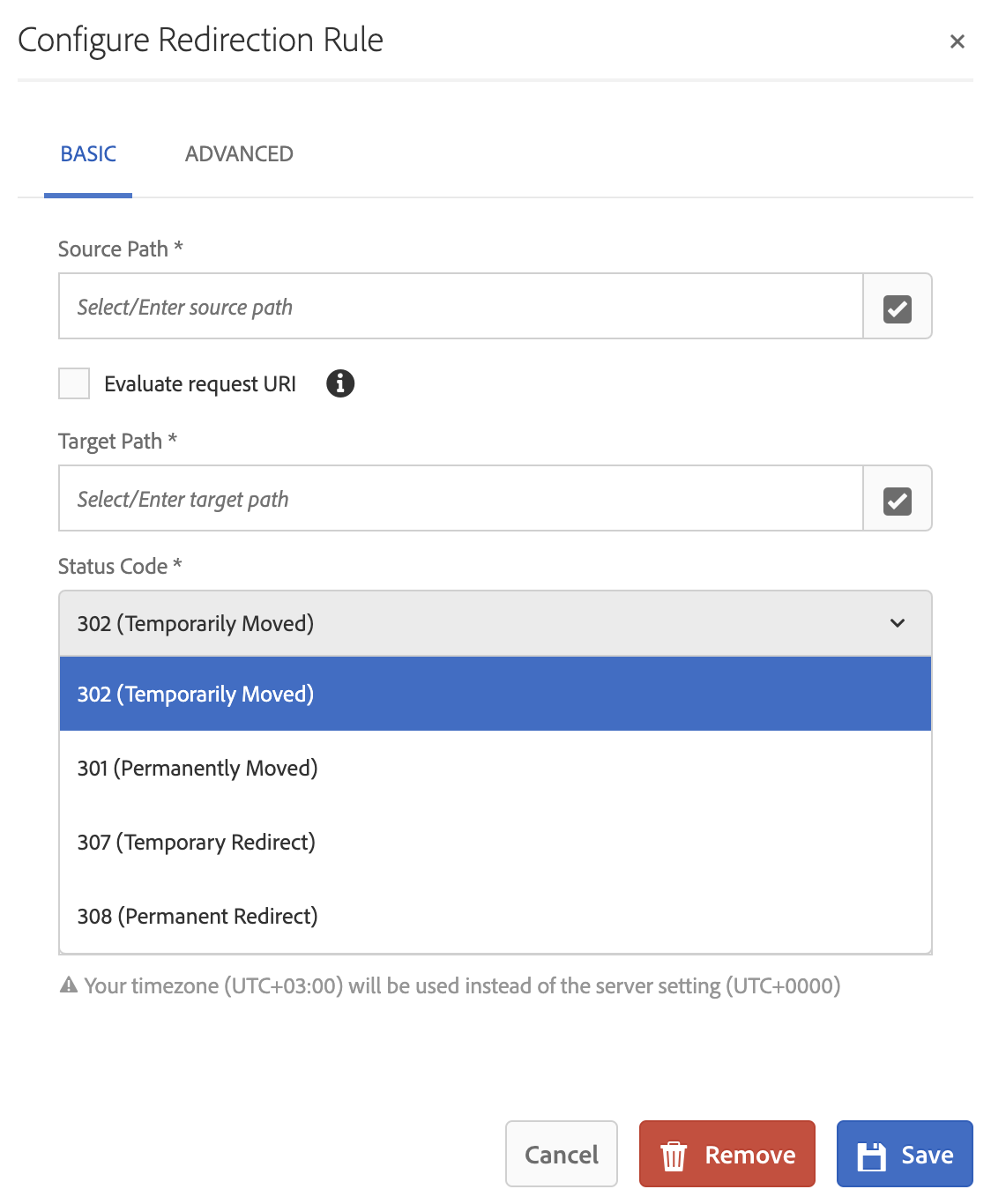Click the X to close the Configure Redirection Rule dialog
The width and height of the screenshot is (991, 1204).
(957, 41)
